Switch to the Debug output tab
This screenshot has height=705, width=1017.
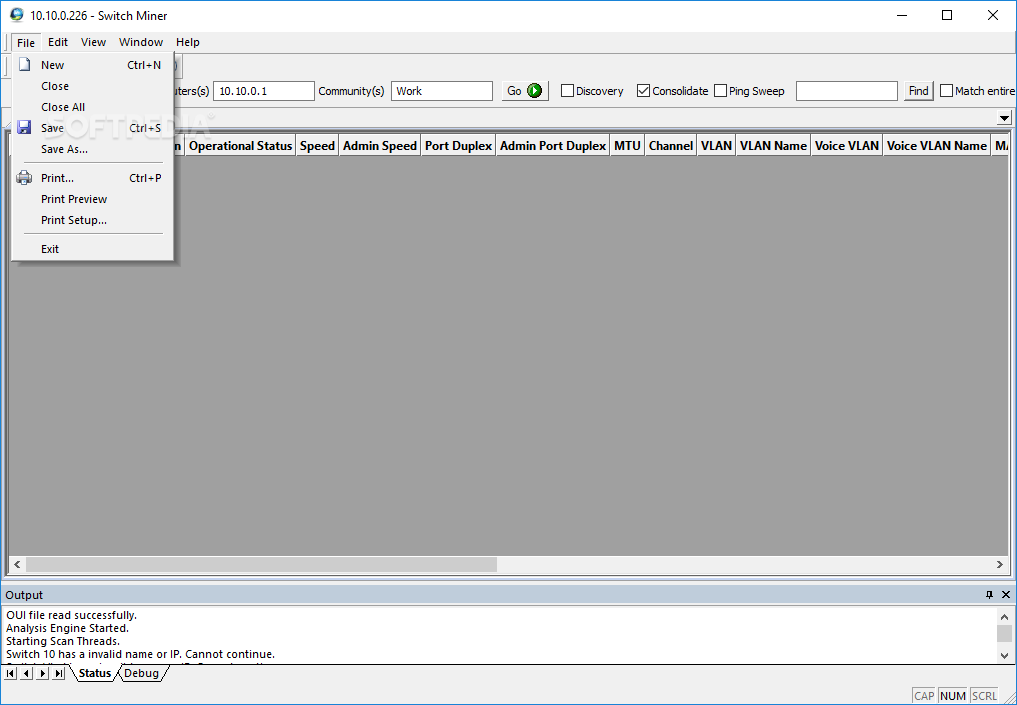tap(141, 673)
